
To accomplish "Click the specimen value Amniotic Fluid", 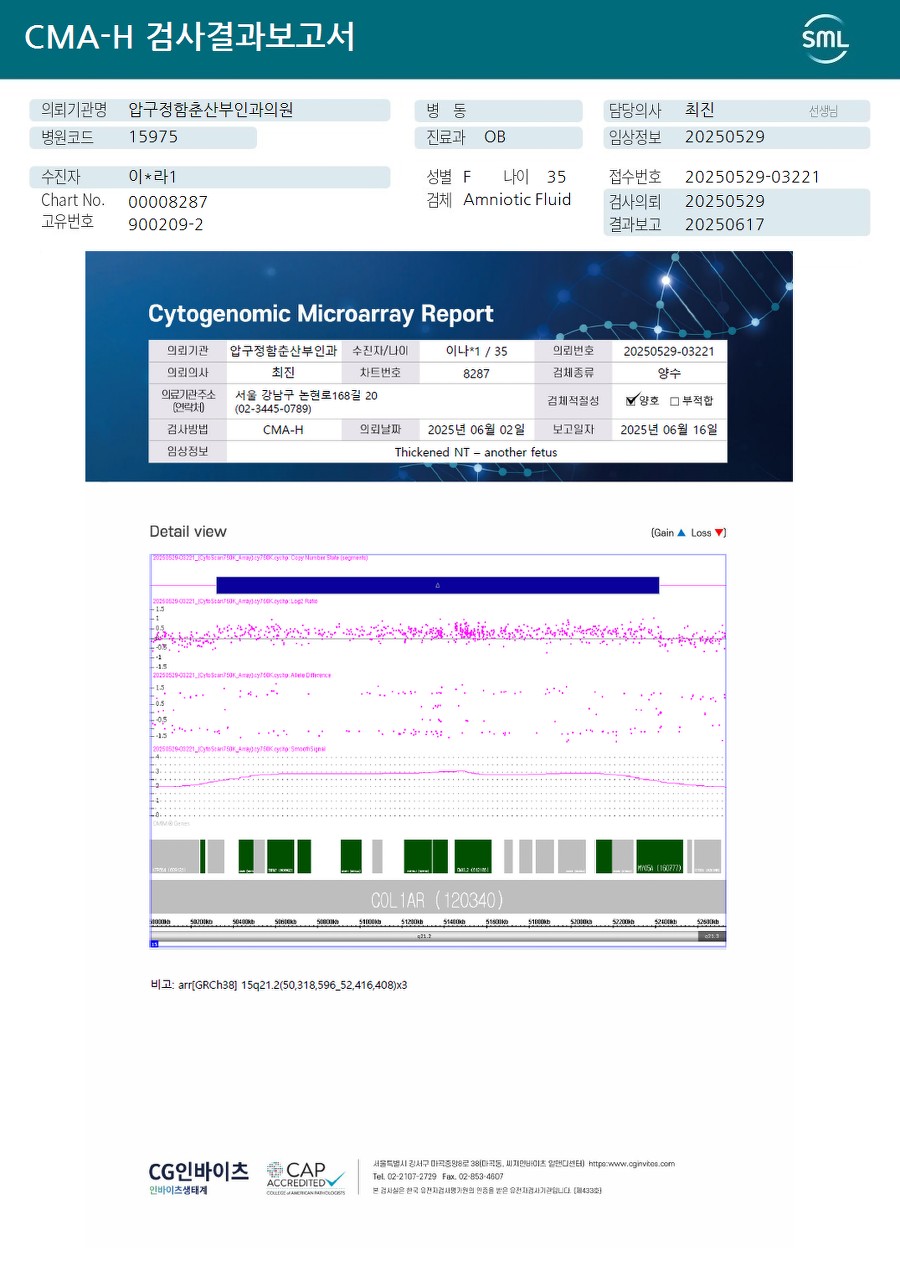I will [517, 200].
